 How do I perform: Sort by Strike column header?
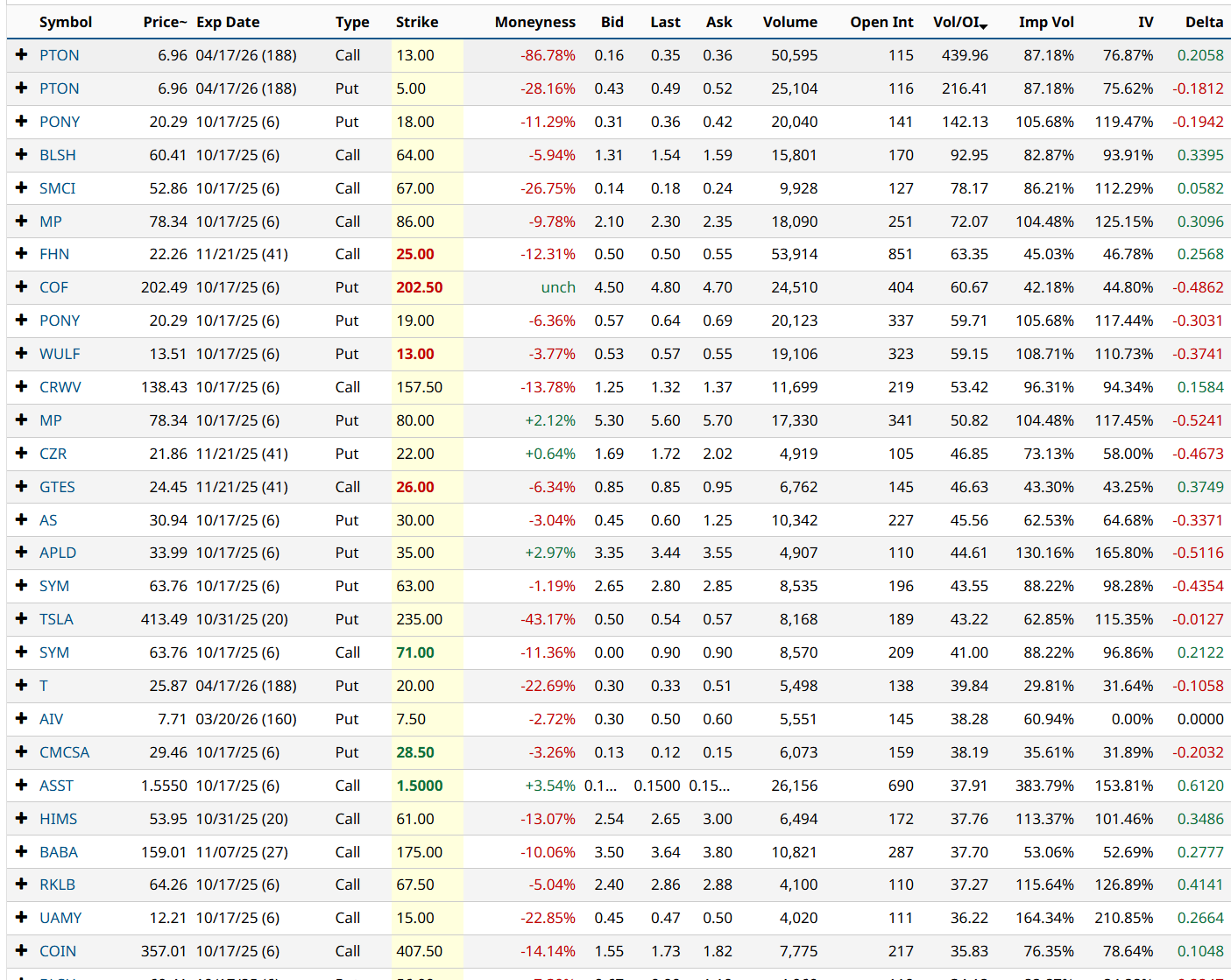click(417, 22)
